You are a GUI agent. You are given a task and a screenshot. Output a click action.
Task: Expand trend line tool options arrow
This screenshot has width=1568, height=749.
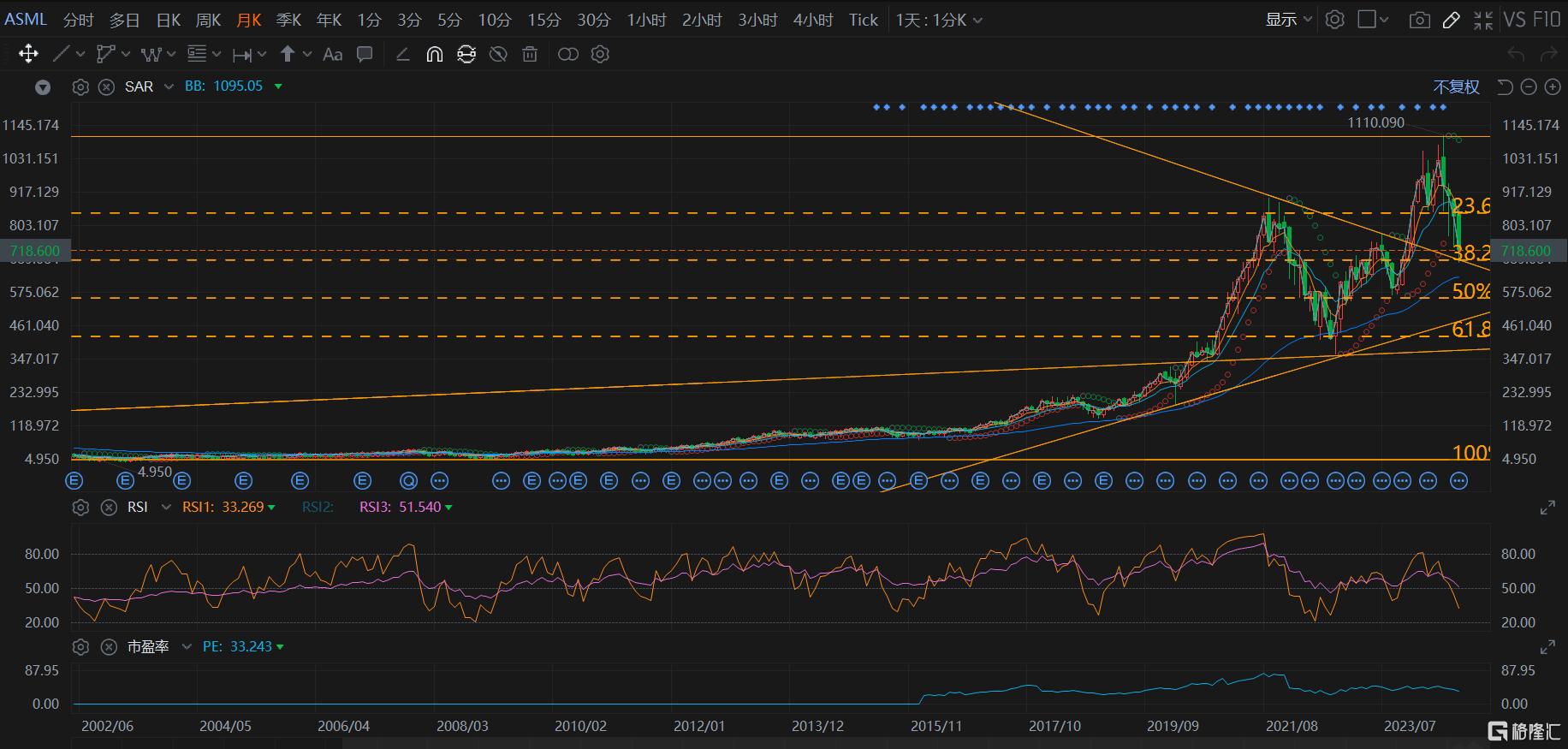80,54
